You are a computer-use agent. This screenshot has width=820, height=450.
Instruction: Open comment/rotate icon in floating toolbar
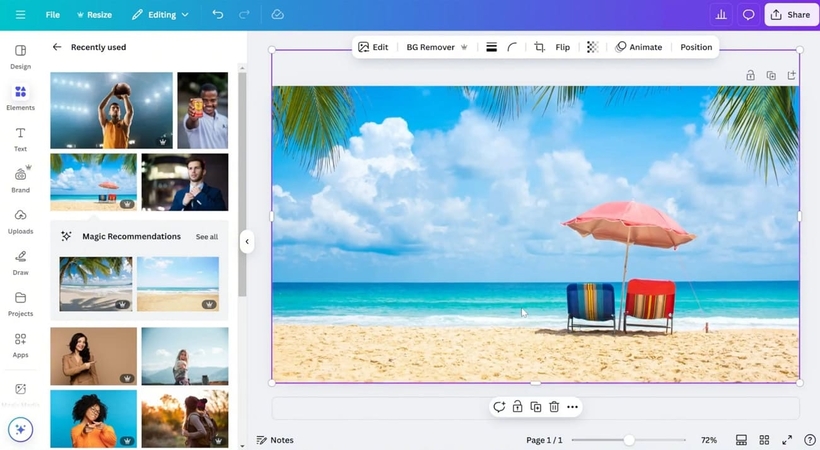click(x=499, y=407)
